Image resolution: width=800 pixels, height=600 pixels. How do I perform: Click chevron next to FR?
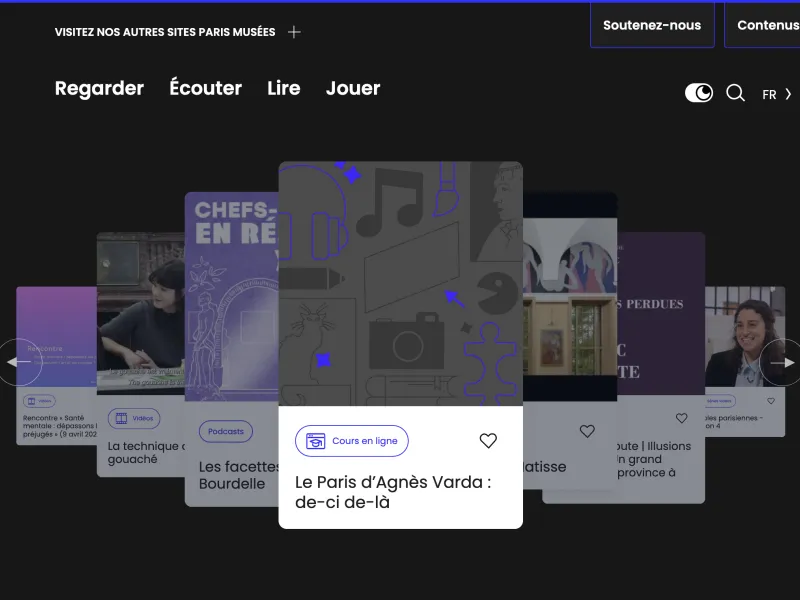[788, 94]
